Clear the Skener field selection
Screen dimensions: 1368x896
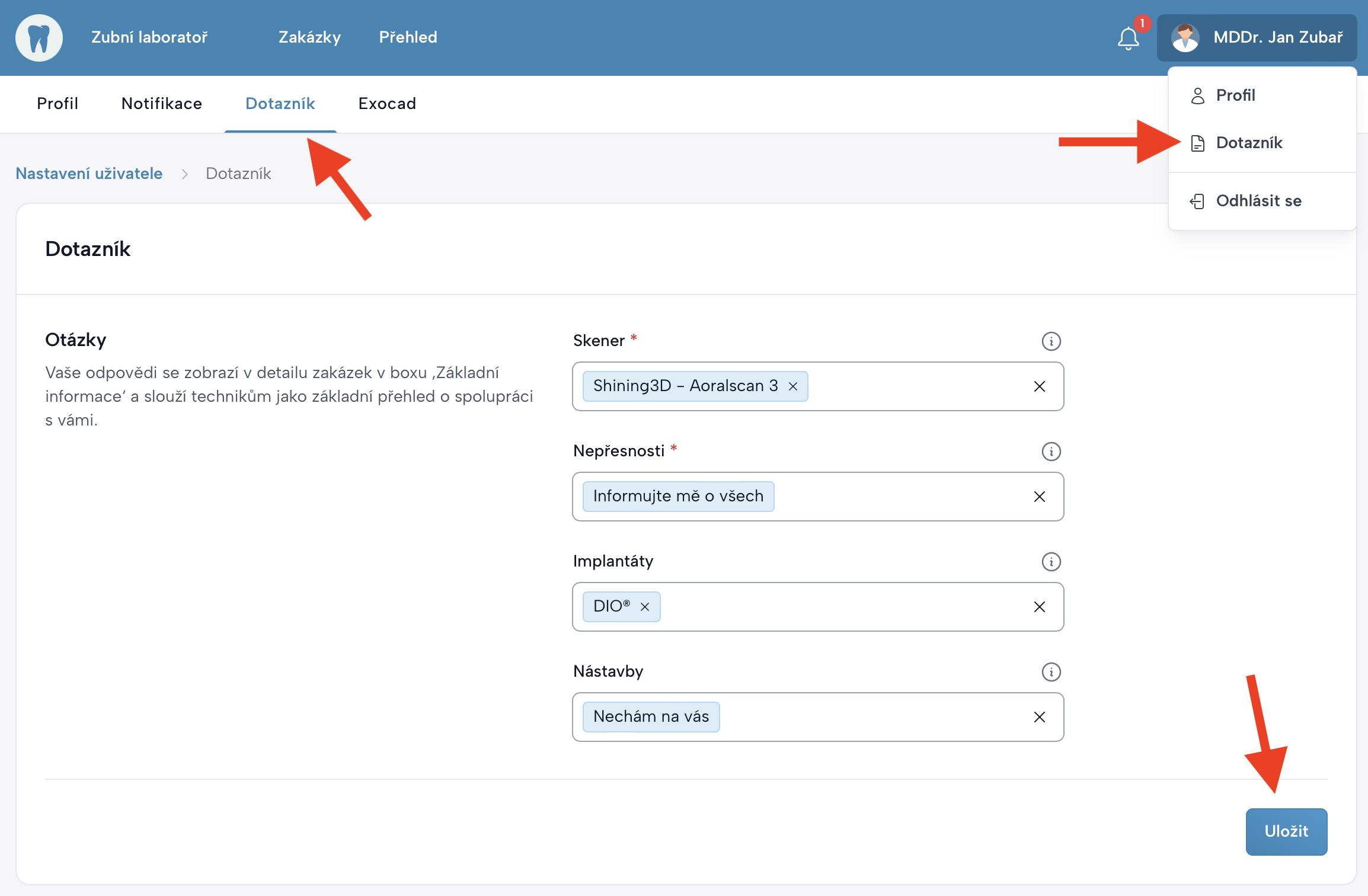pyautogui.click(x=1039, y=386)
